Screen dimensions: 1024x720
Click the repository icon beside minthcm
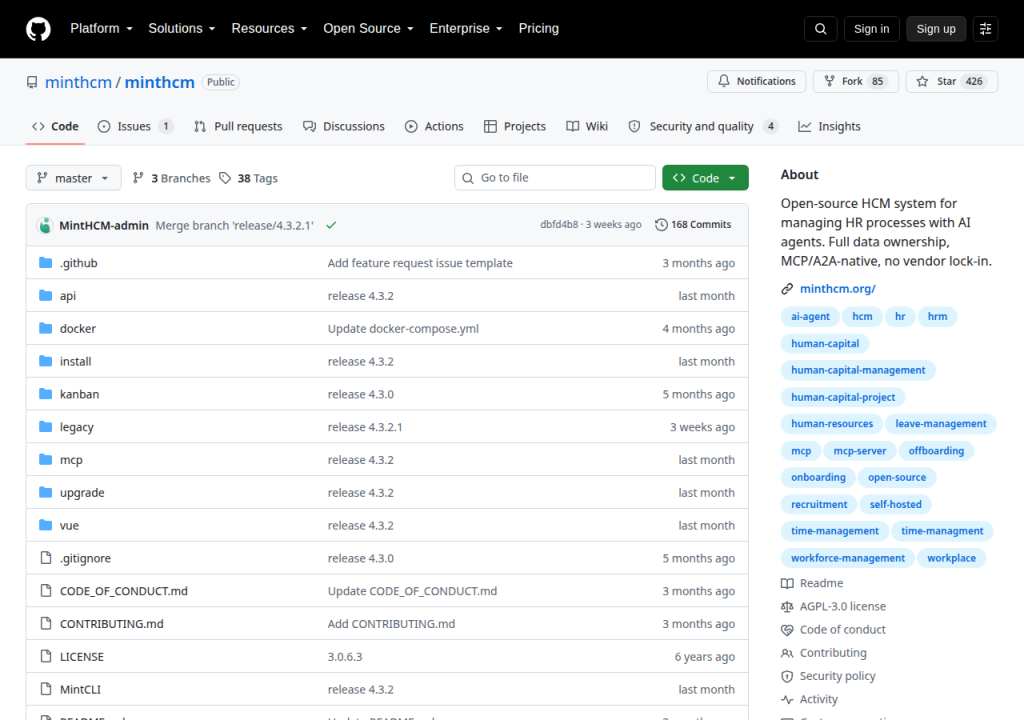pos(32,82)
